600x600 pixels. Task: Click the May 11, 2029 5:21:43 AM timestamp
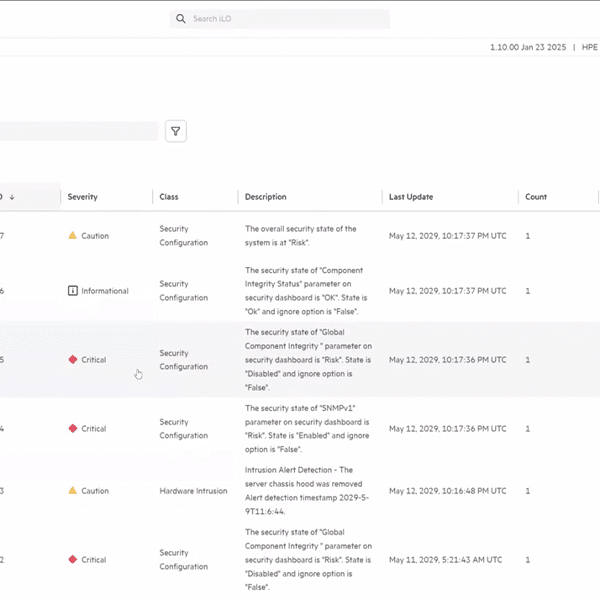point(446,560)
